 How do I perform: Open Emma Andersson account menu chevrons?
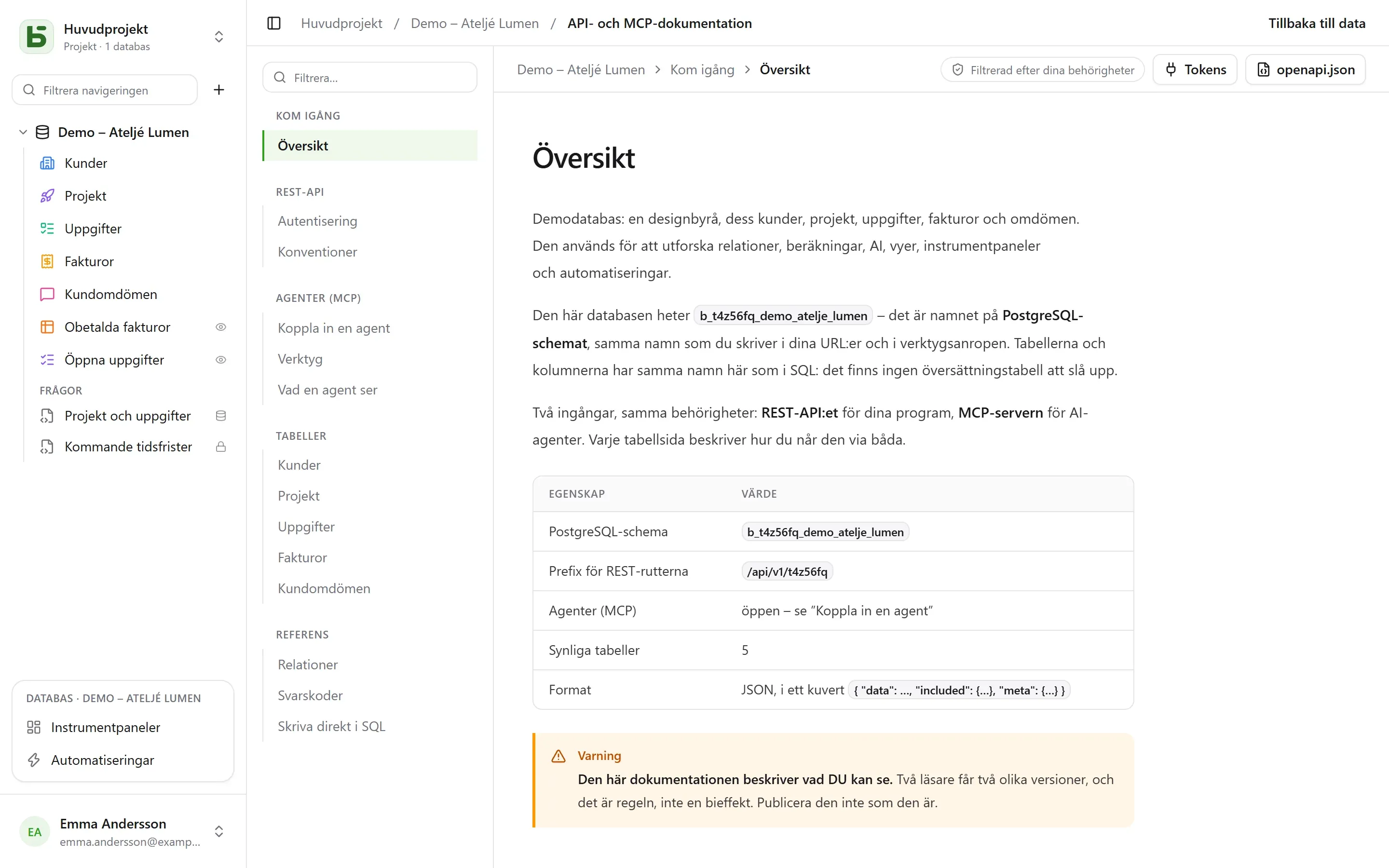218,831
